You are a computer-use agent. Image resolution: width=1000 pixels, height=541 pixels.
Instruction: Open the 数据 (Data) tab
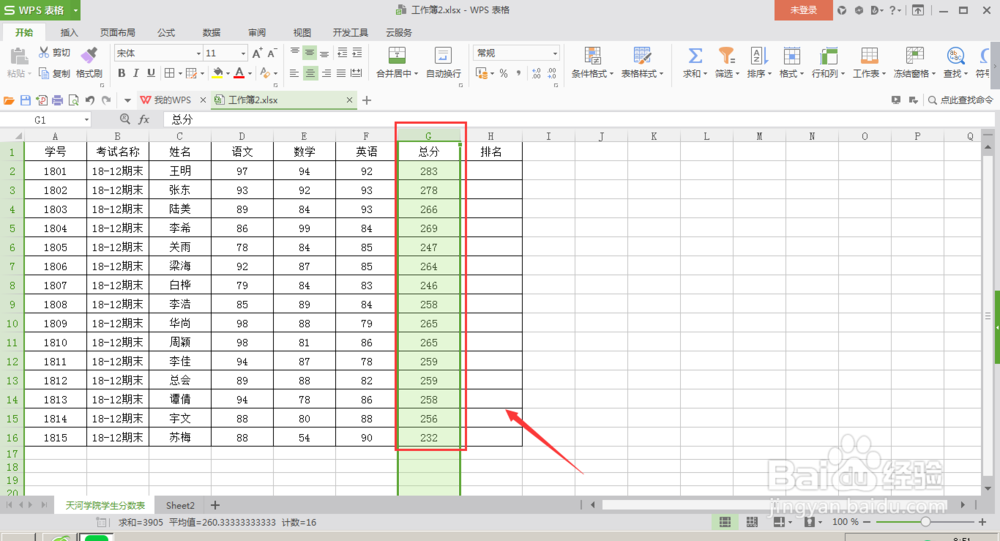point(211,33)
